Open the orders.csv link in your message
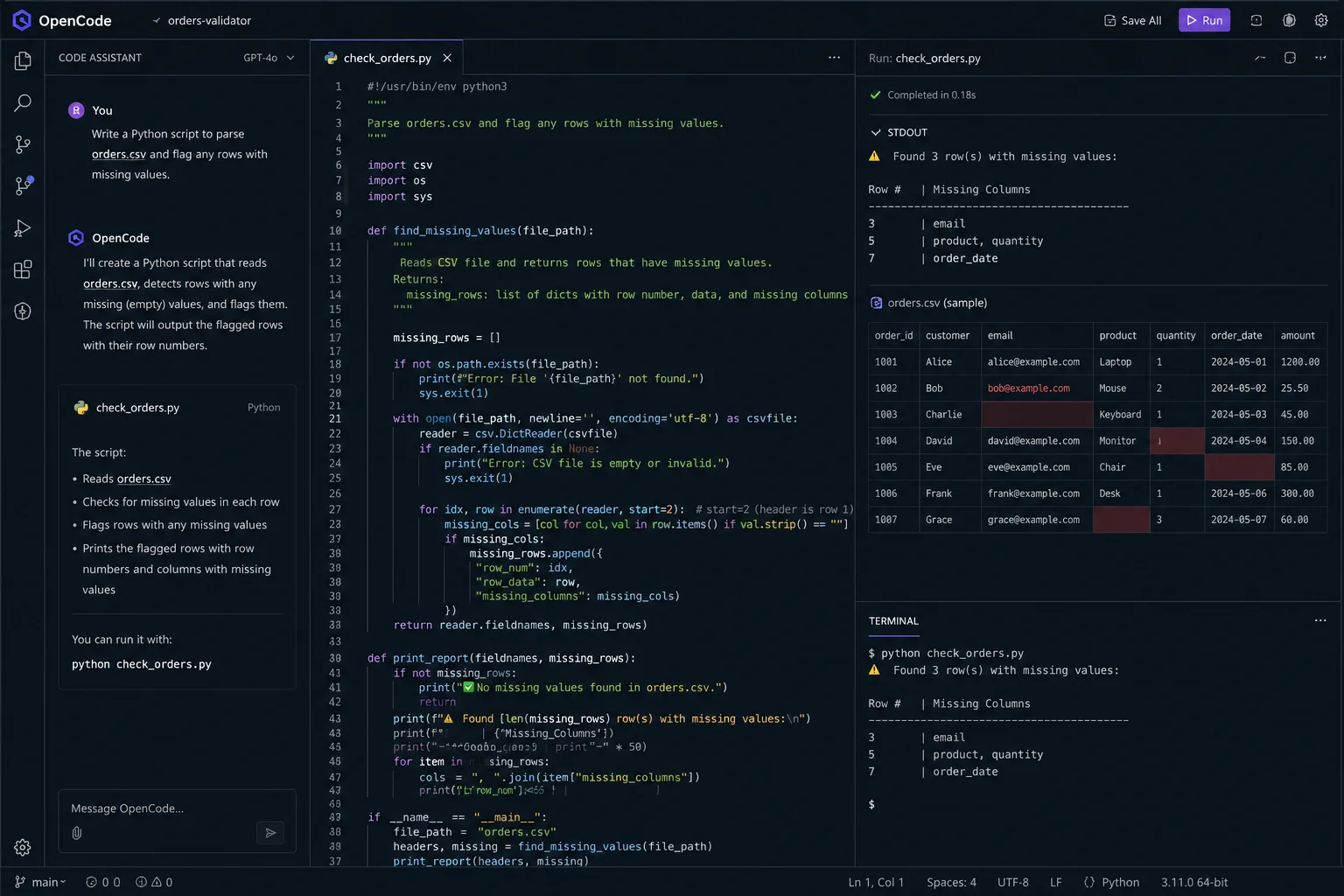The height and width of the screenshot is (896, 1344). [x=119, y=154]
